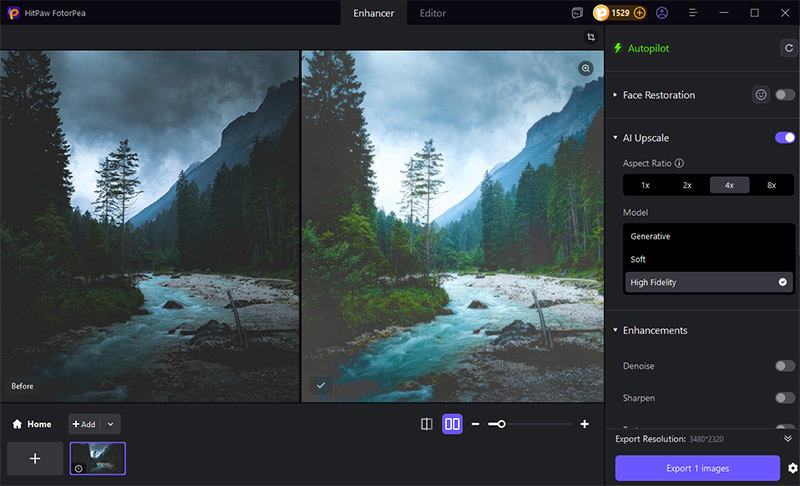Viewport: 800px width, 486px height.
Task: Enable the Sharpen toggle
Action: [x=785, y=398]
